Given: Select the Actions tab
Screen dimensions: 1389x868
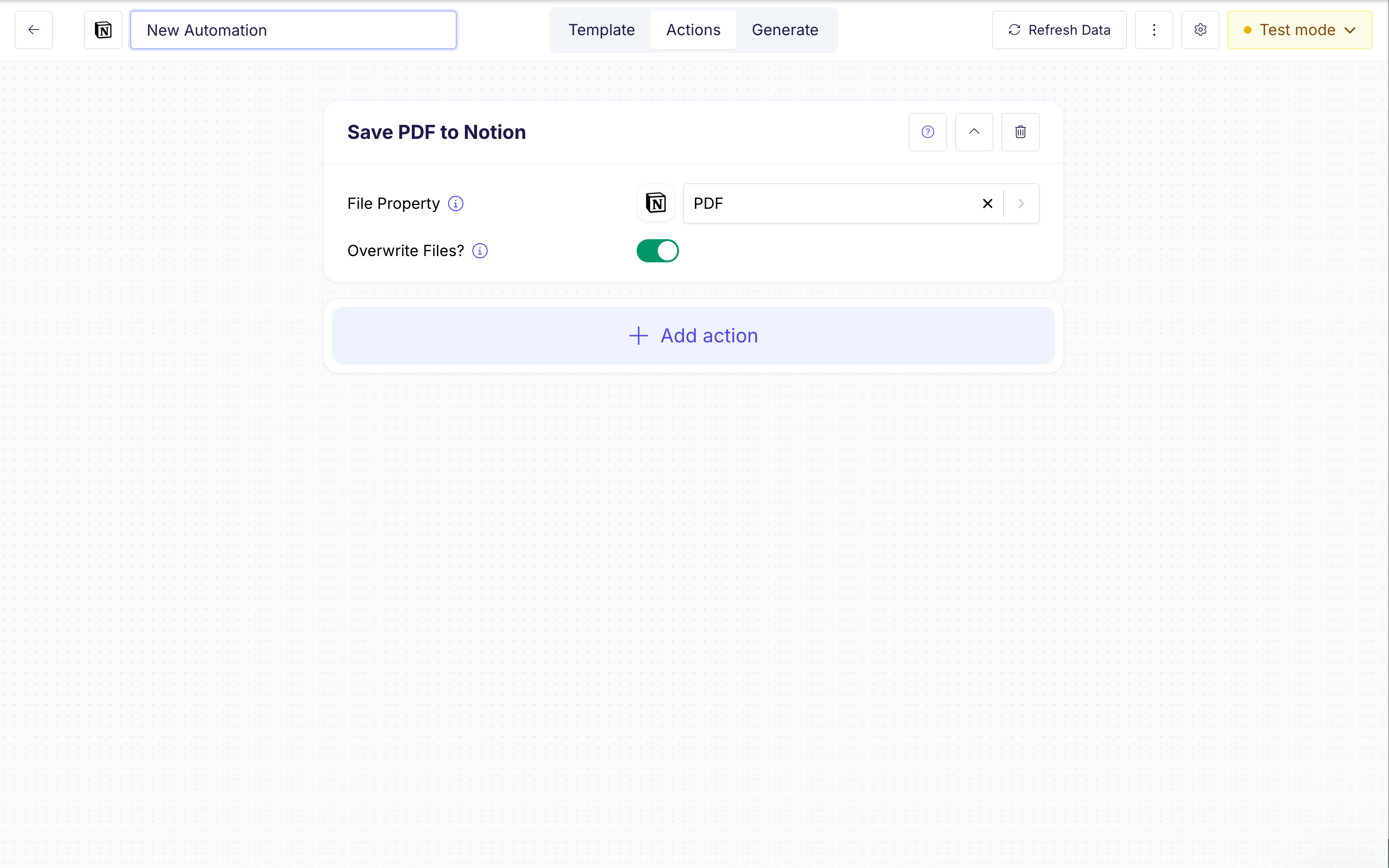Looking at the screenshot, I should coord(694,30).
